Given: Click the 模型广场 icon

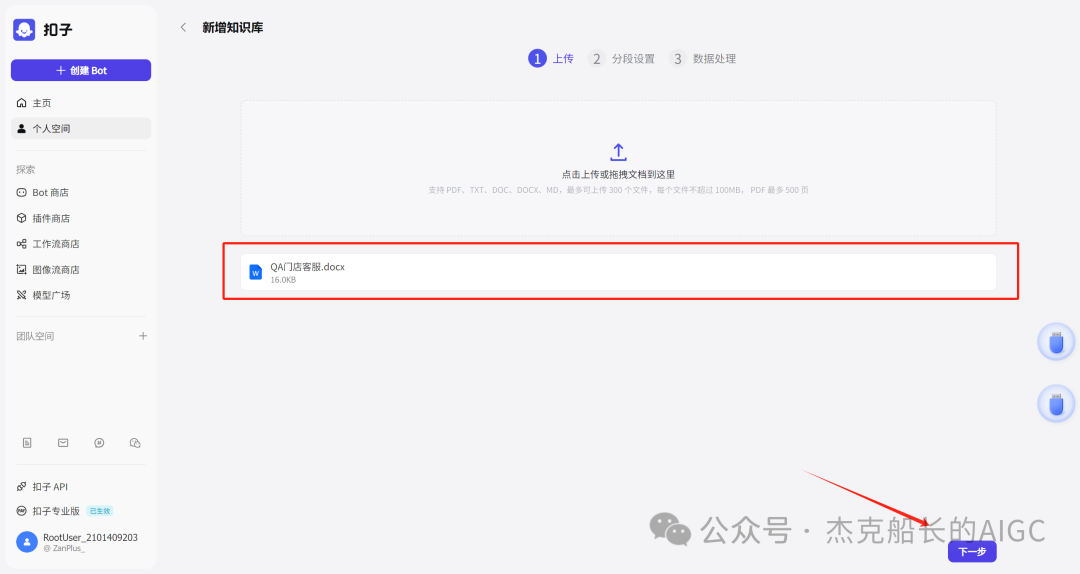Looking at the screenshot, I should [21, 295].
